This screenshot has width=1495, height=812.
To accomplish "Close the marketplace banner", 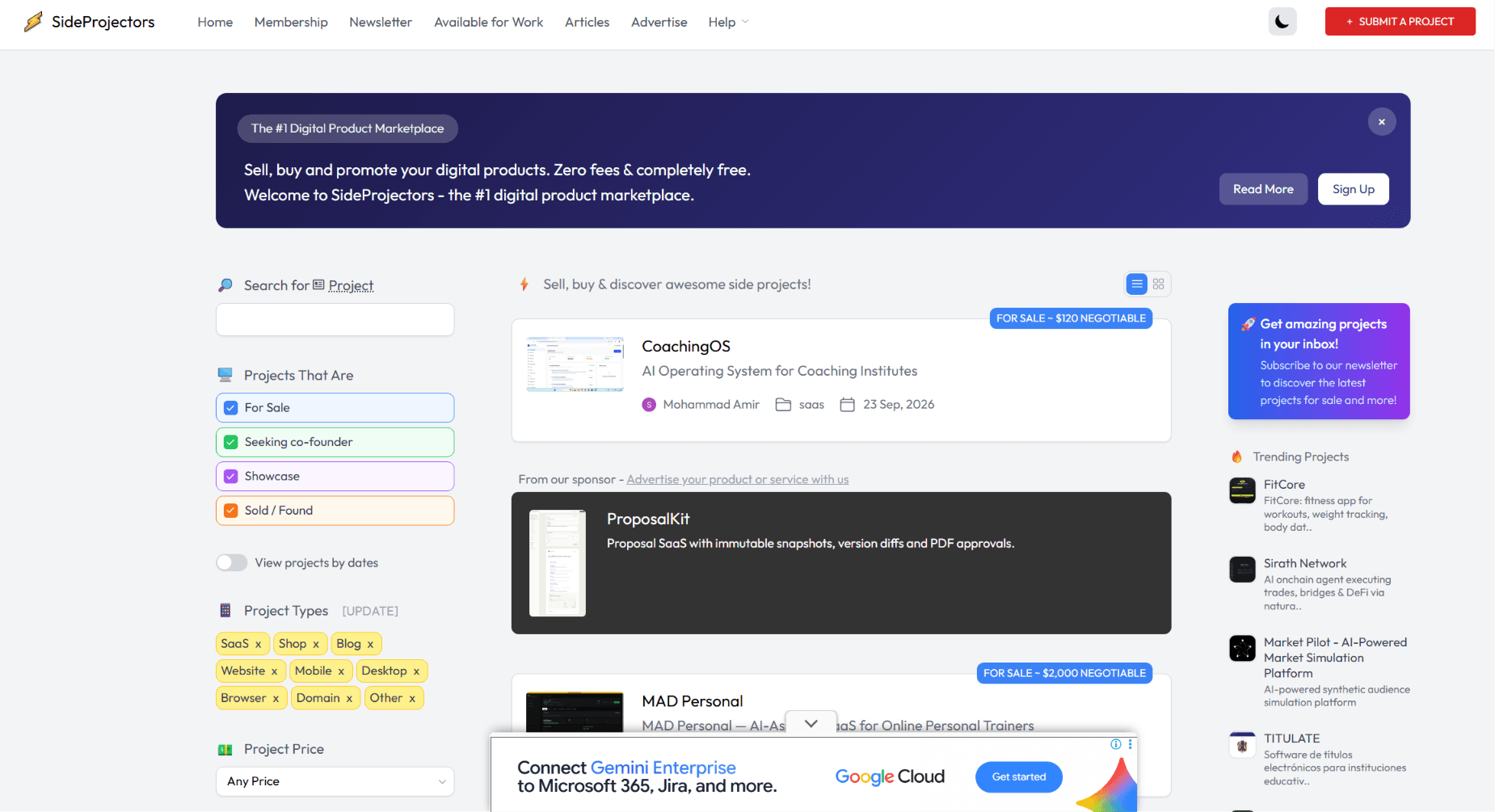I will (x=1382, y=122).
